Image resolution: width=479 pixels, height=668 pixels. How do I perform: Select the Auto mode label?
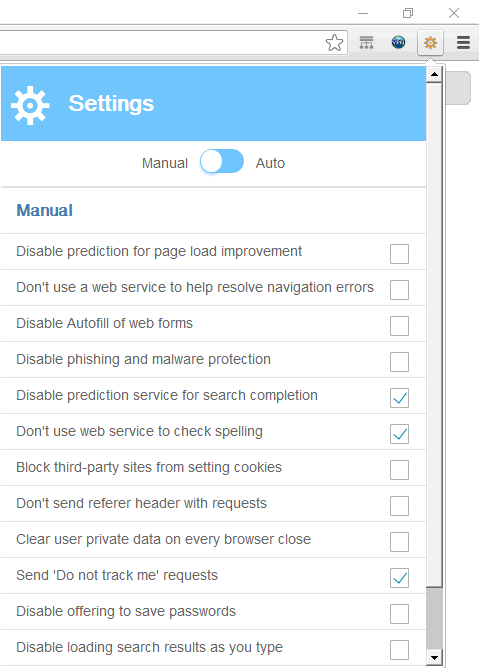pyautogui.click(x=270, y=163)
